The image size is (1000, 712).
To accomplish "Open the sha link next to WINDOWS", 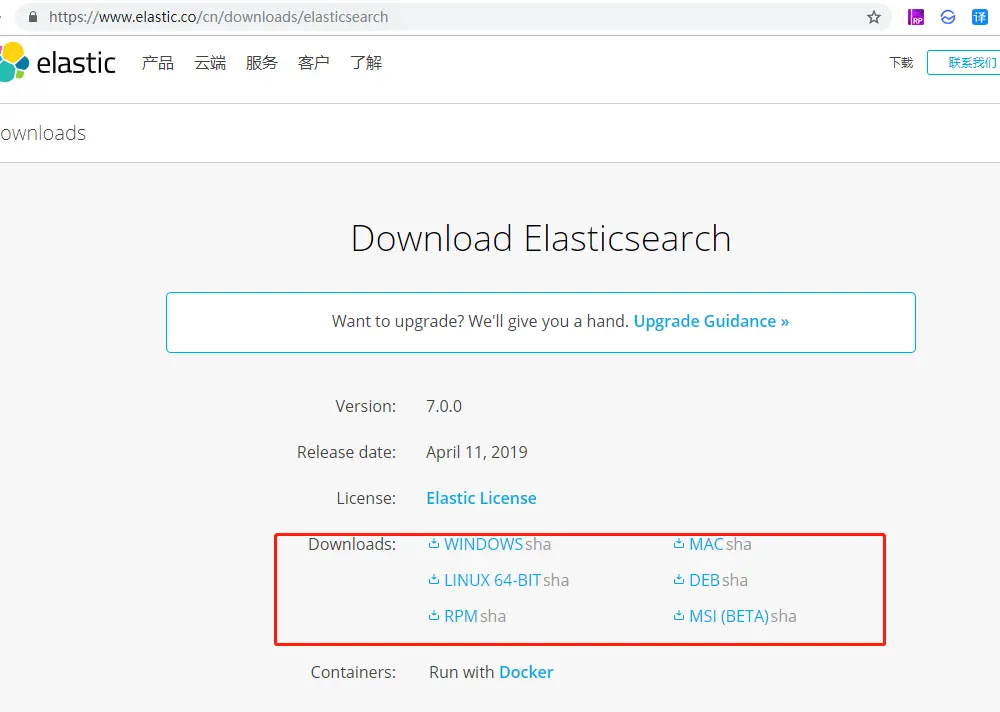I will (x=538, y=544).
